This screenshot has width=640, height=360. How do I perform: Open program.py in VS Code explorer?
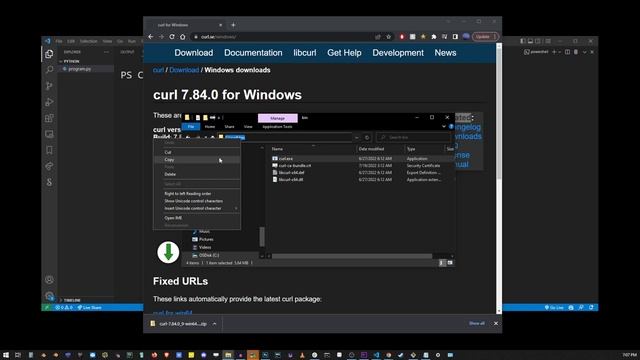pyautogui.click(x=80, y=69)
